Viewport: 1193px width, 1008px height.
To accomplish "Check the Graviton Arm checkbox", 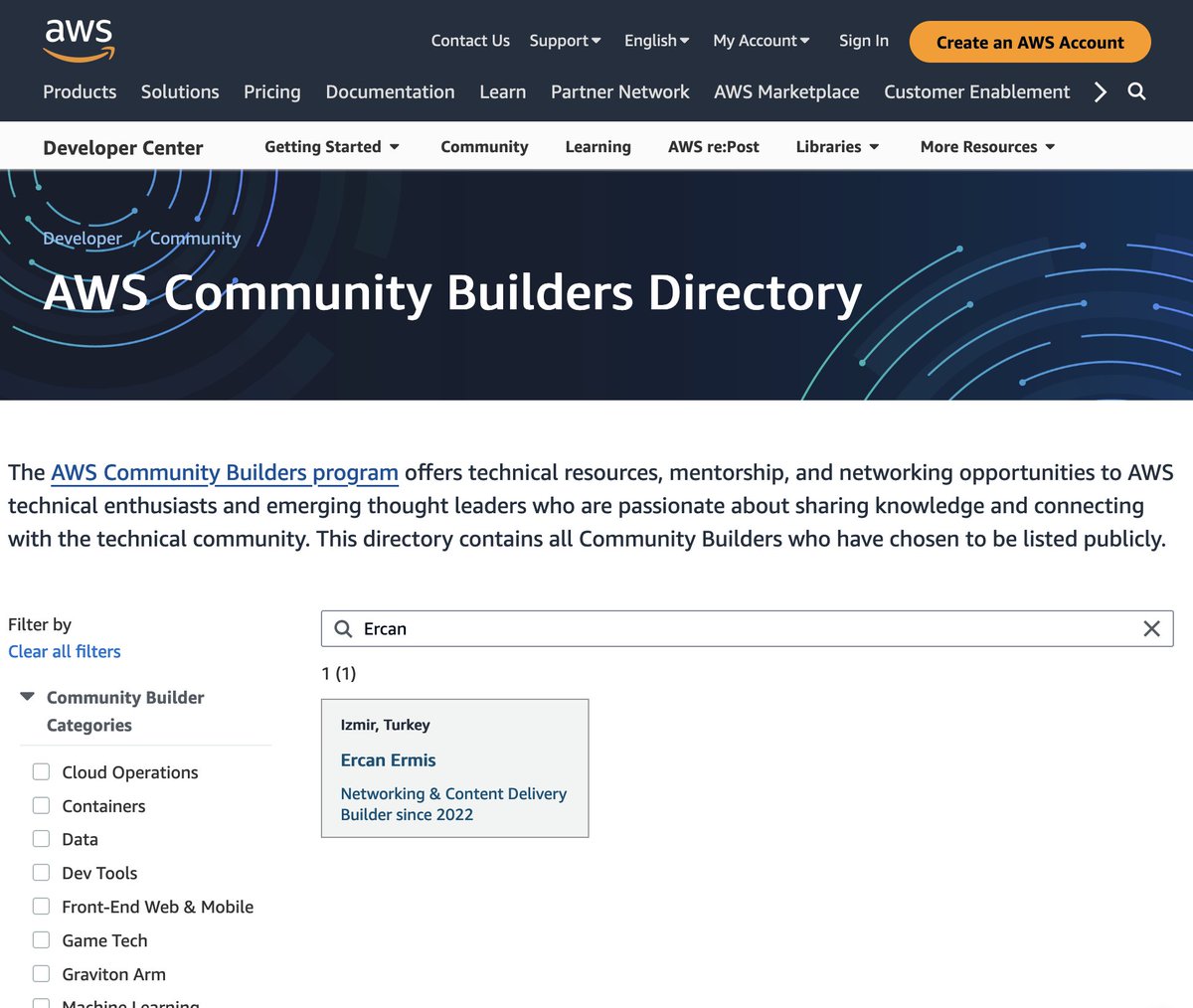I will click(41, 974).
